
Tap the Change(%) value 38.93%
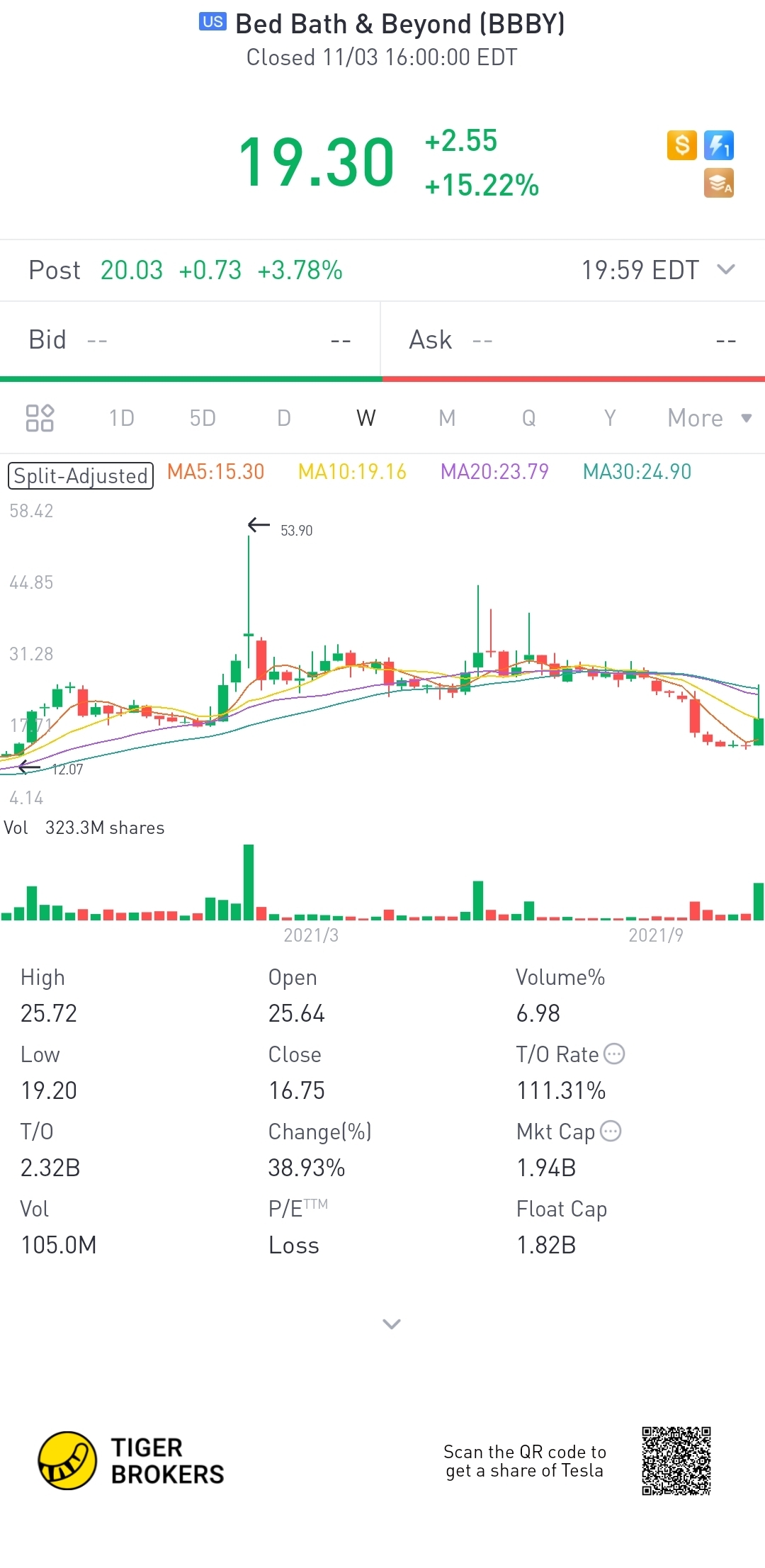[x=307, y=1168]
